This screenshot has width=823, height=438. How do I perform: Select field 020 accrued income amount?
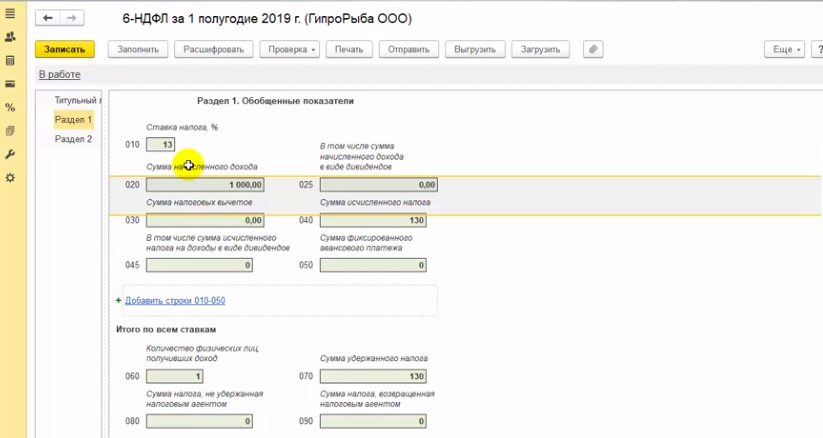click(205, 185)
